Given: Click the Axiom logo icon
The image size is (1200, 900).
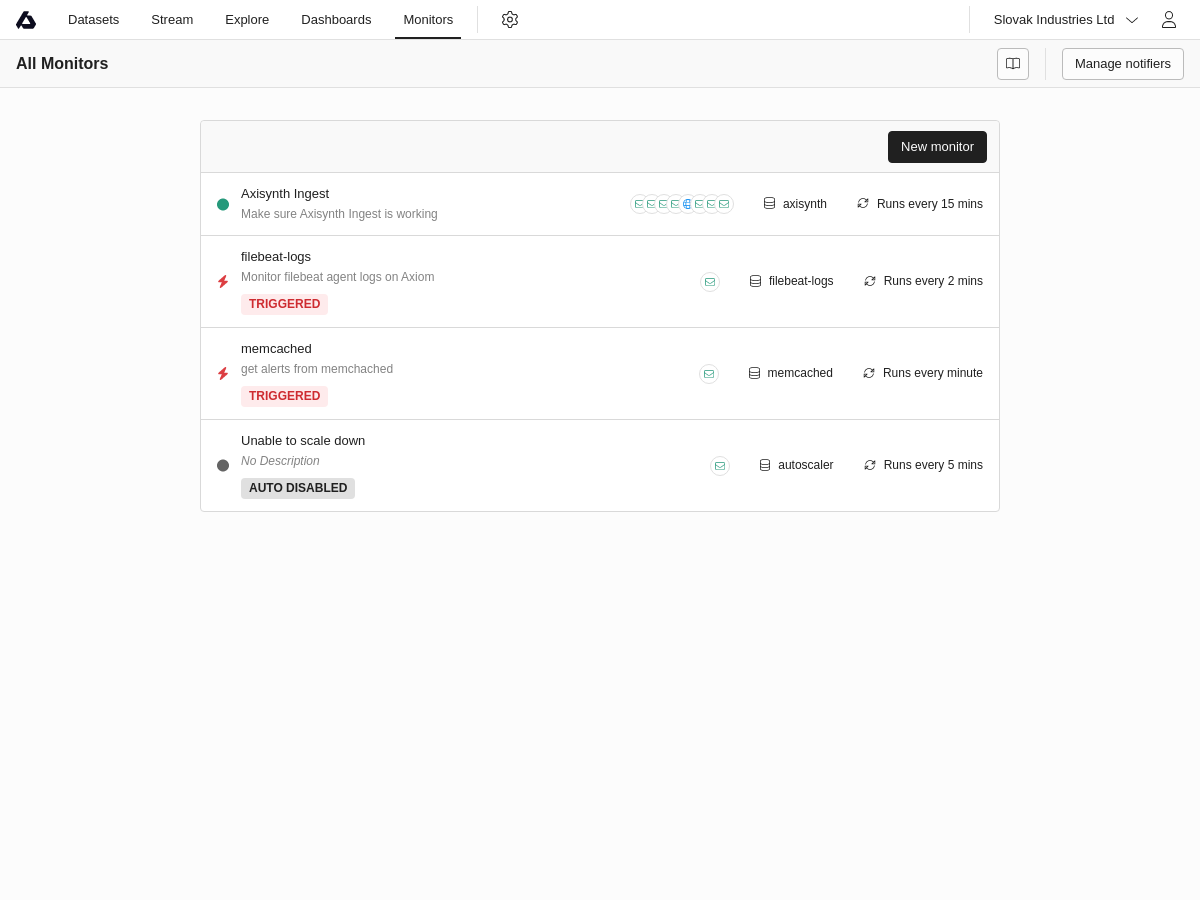Looking at the screenshot, I should coord(26,20).
